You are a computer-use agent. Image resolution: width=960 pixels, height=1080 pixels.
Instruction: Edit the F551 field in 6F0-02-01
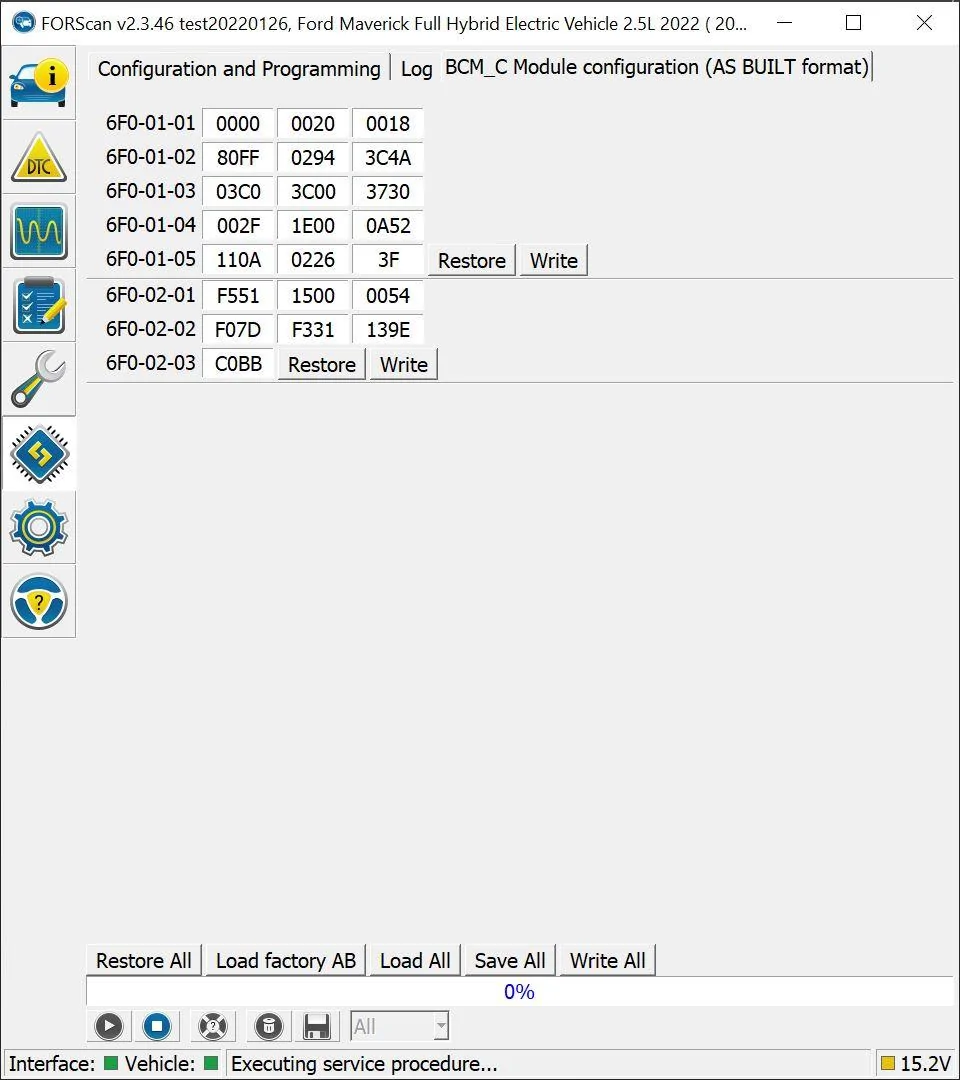(x=238, y=295)
